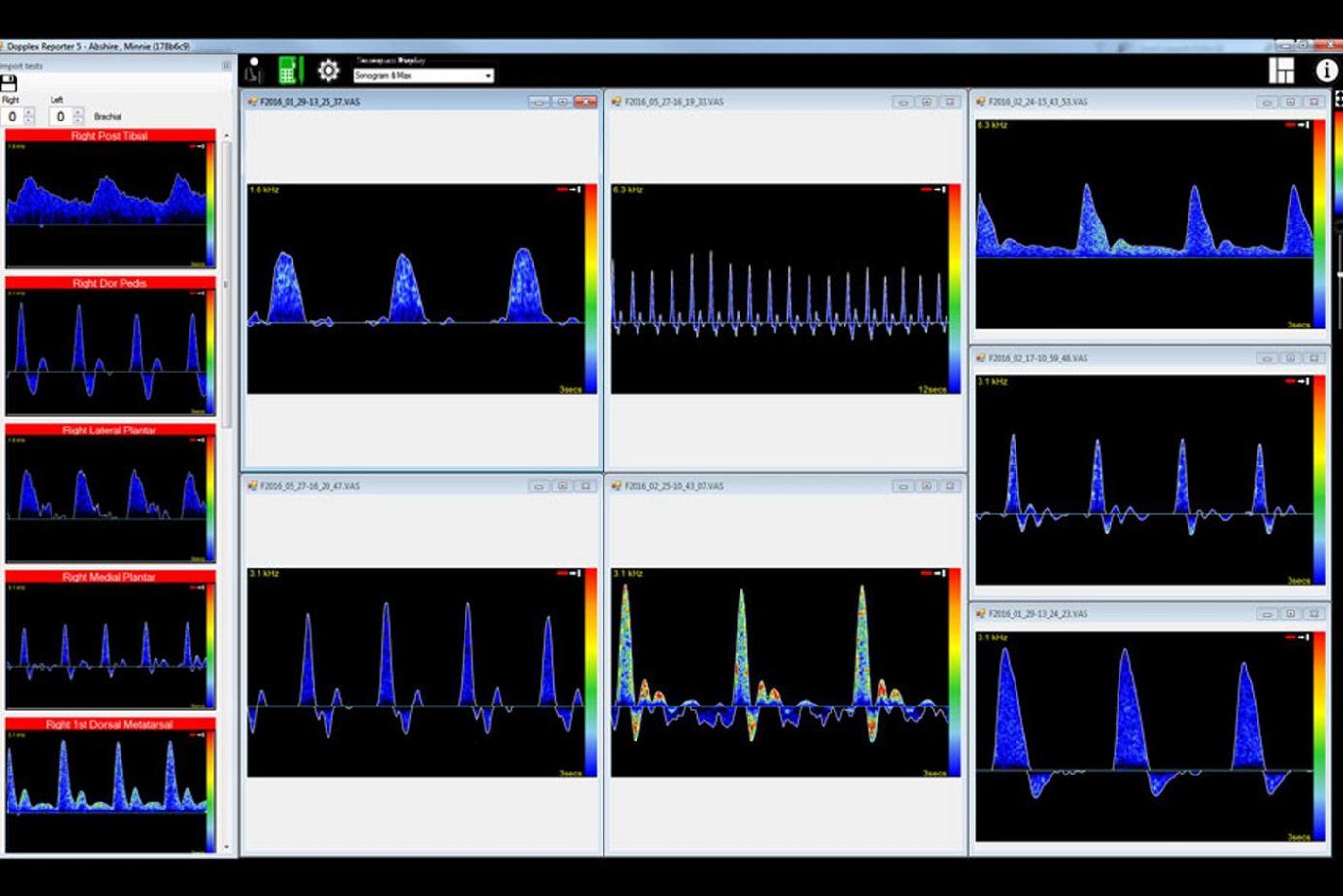Click the patient details icon in toolbar
The height and width of the screenshot is (896, 1343).
pyautogui.click(x=254, y=70)
